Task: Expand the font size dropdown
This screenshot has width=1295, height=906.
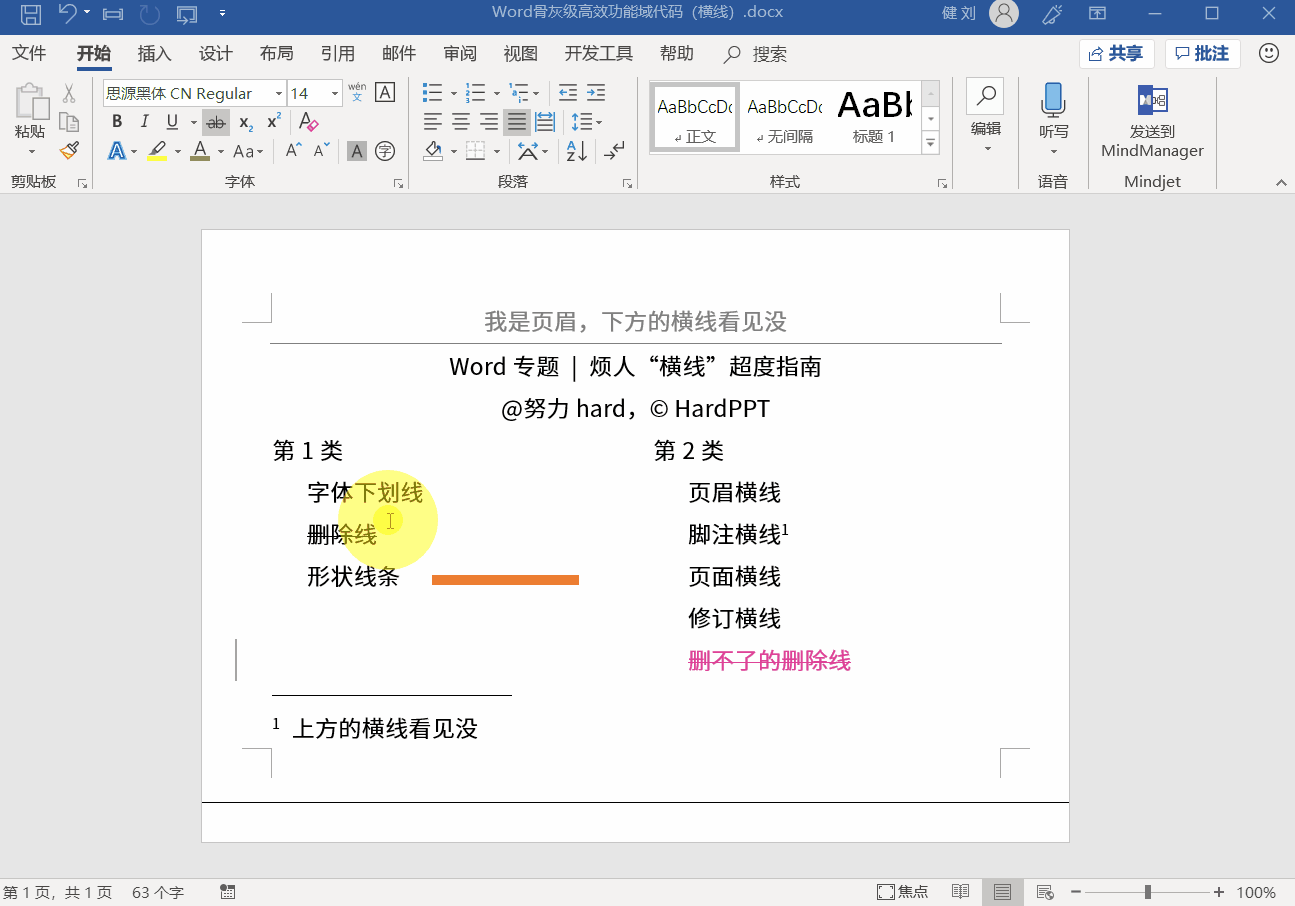Action: click(334, 94)
